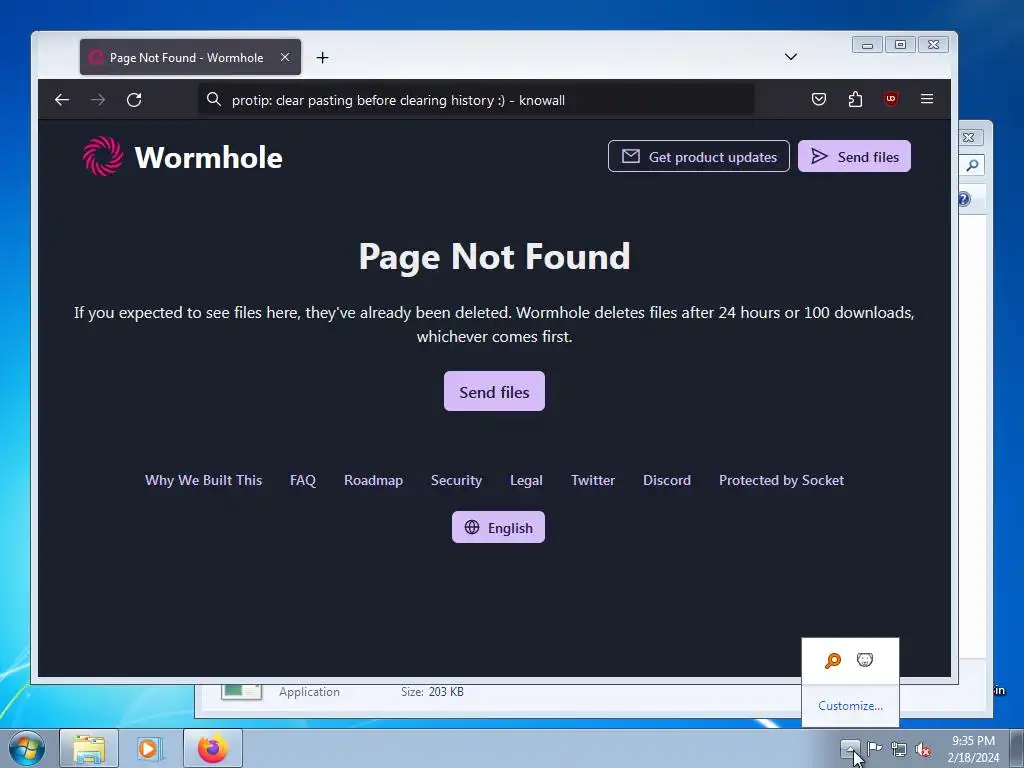Click the help icon in background Explorer window
This screenshot has height=768, width=1024.
point(964,199)
